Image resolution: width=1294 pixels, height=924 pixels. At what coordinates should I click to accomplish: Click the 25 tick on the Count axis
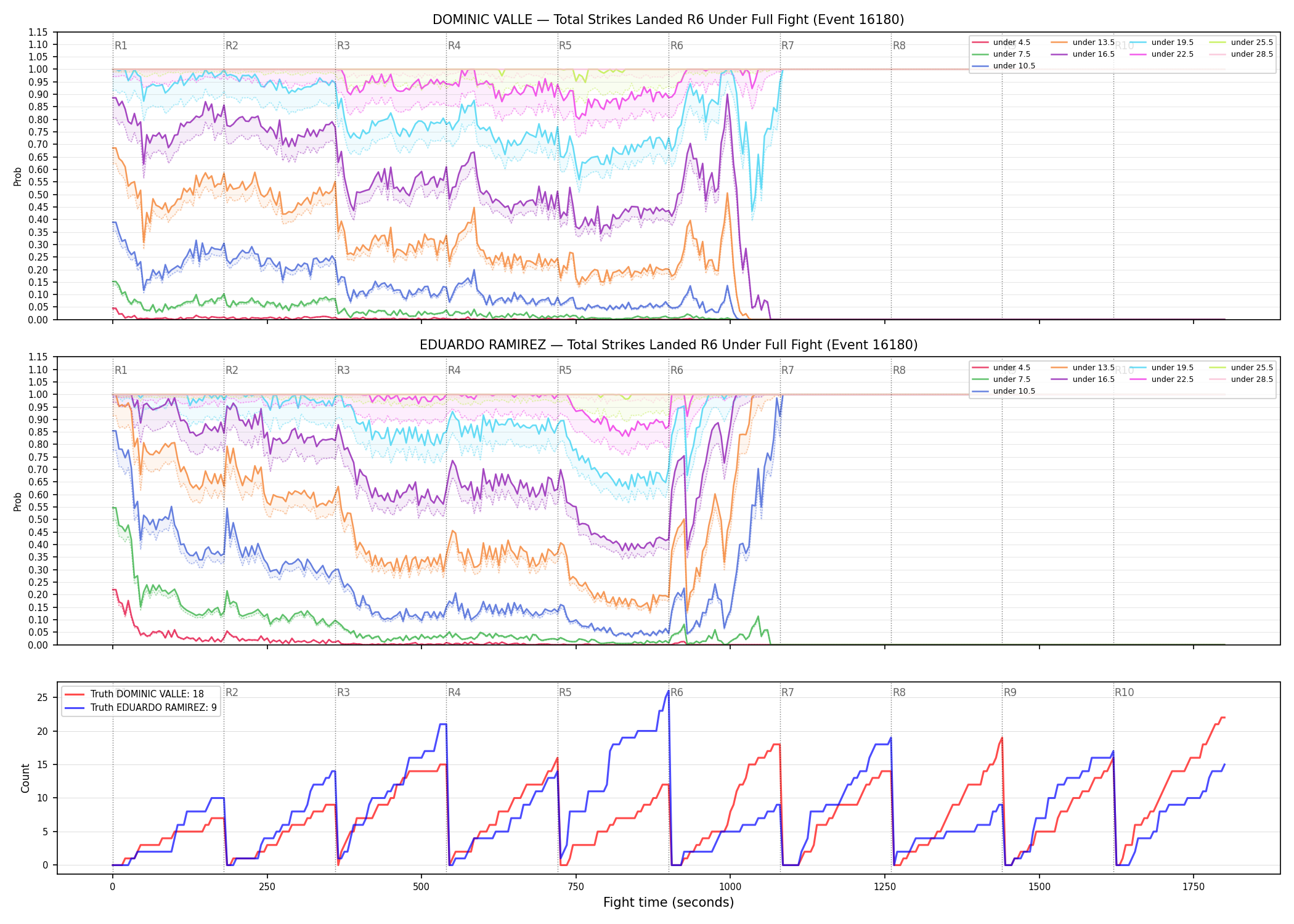[x=43, y=698]
